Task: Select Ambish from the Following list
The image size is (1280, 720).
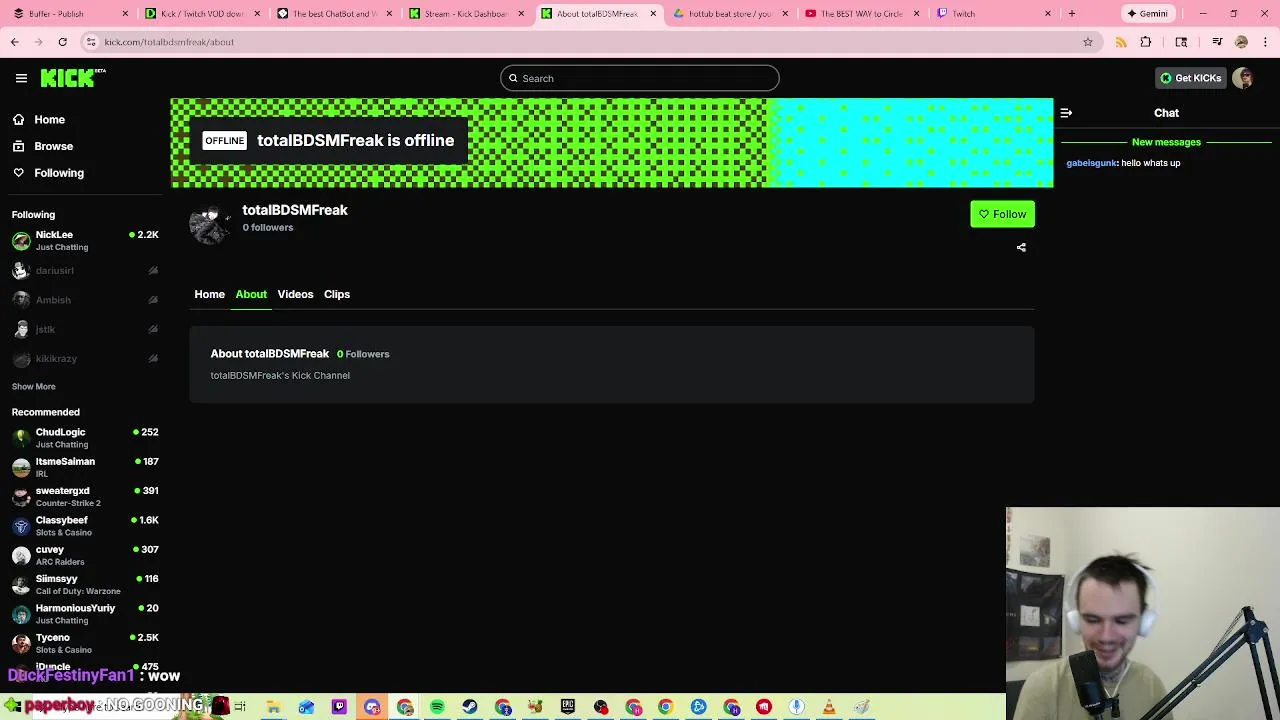Action: point(85,300)
